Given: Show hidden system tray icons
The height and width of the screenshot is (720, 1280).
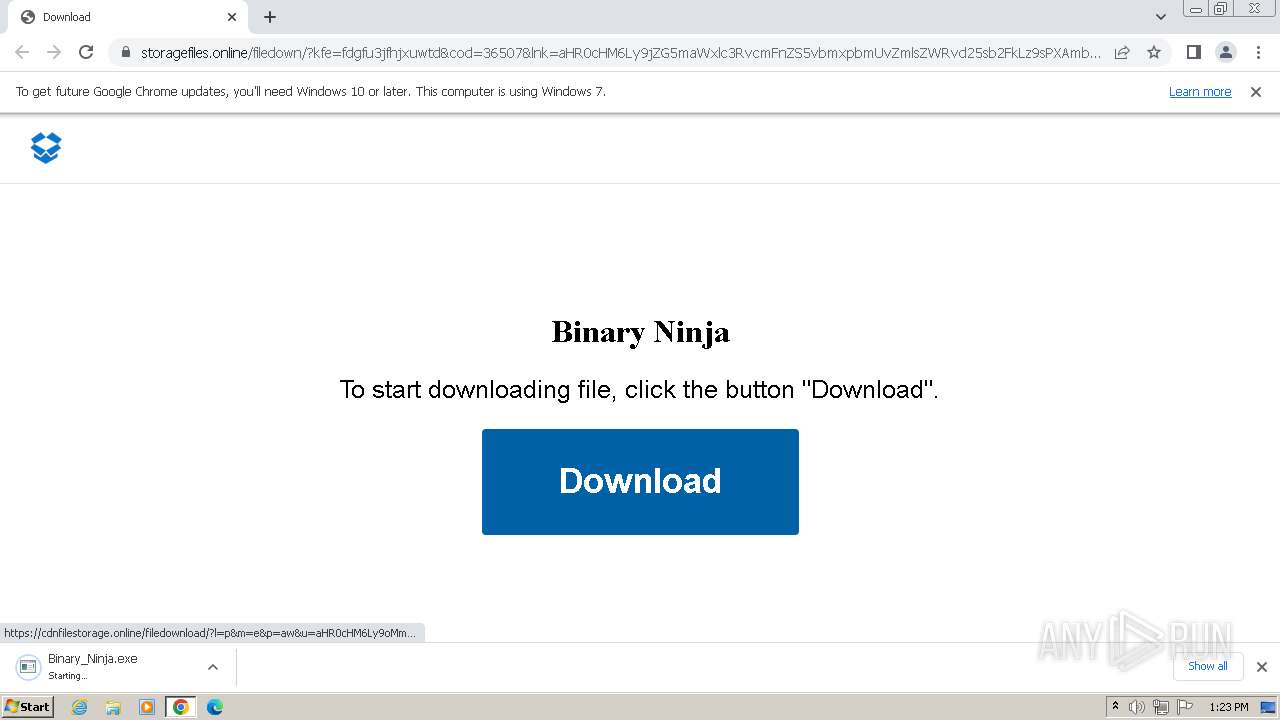Looking at the screenshot, I should 1116,707.
